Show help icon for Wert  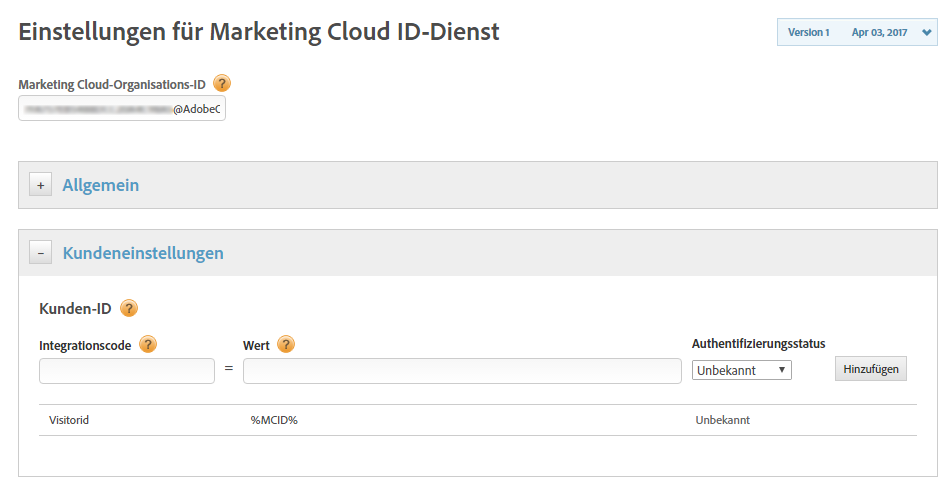click(286, 345)
